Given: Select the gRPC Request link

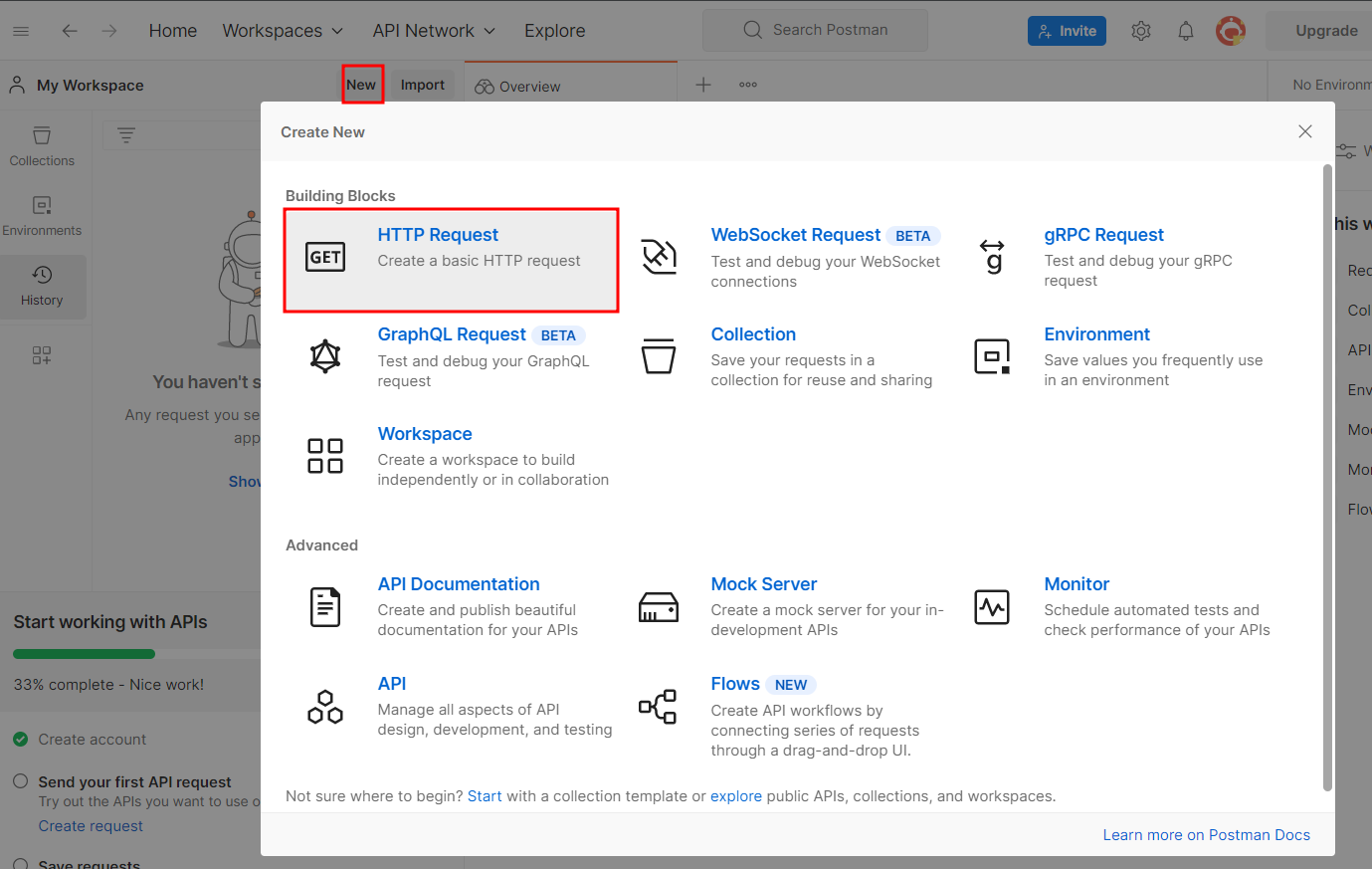Looking at the screenshot, I should [x=1103, y=235].
